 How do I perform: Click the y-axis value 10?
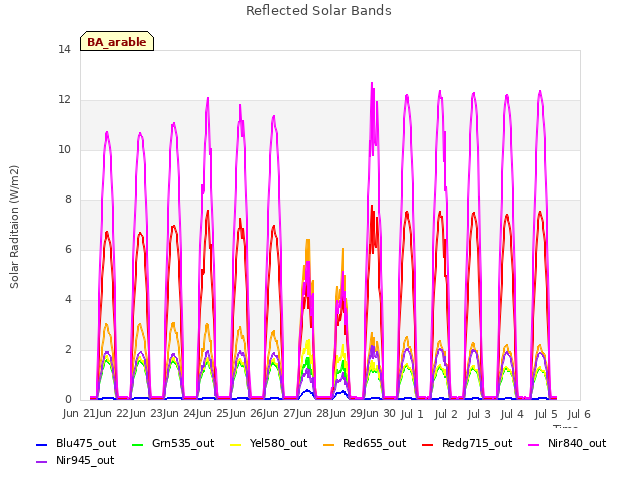(x=64, y=149)
